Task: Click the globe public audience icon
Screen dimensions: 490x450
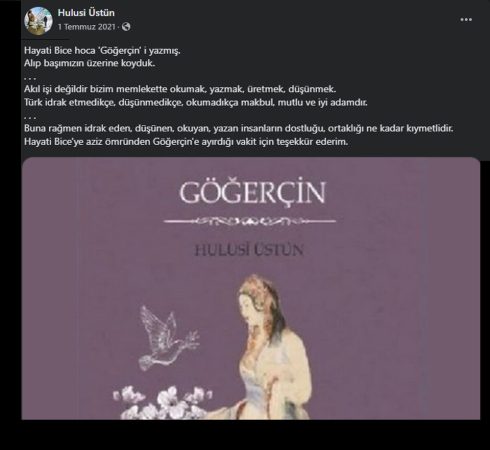Action: [x=126, y=27]
